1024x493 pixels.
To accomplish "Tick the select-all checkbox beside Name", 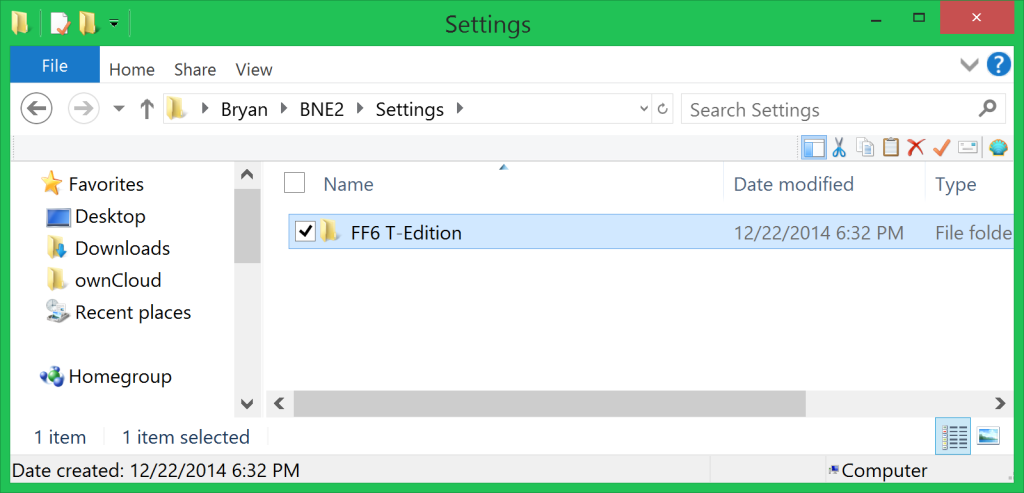I will (x=295, y=183).
